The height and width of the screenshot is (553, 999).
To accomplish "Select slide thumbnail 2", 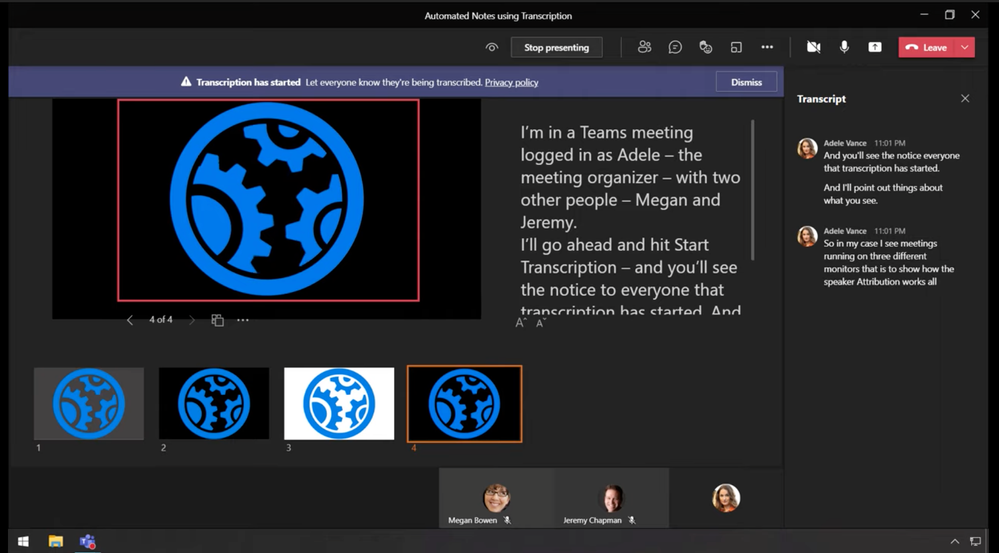I will click(x=213, y=403).
